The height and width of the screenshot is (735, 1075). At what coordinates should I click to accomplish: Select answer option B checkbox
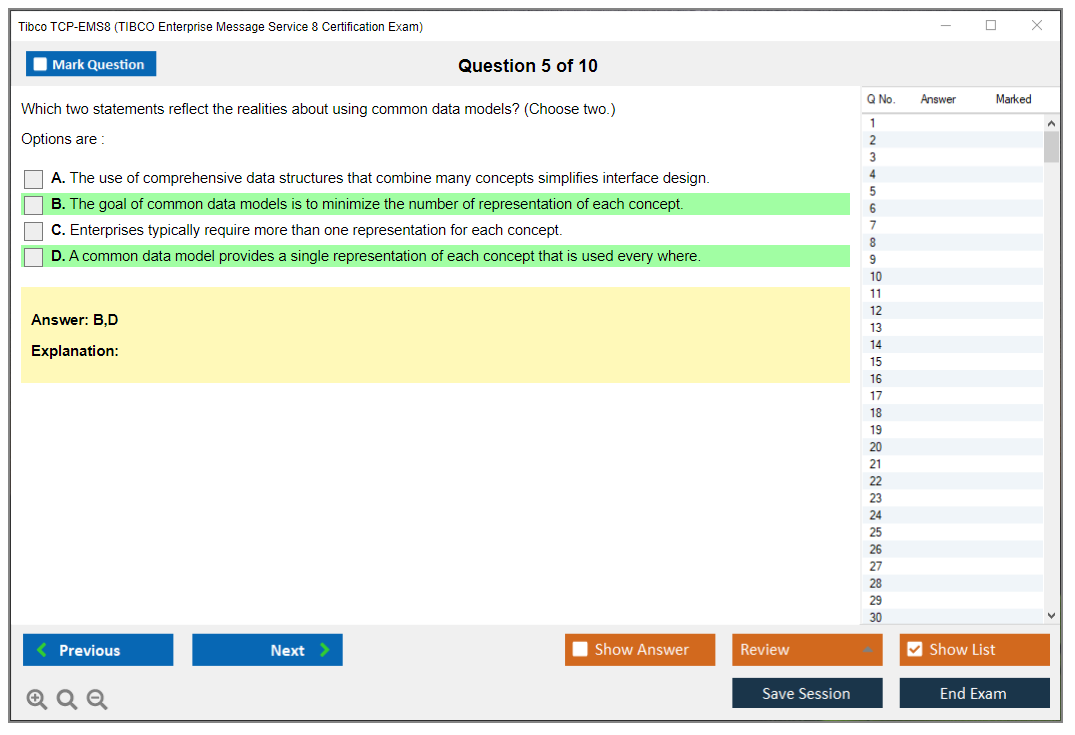click(34, 205)
